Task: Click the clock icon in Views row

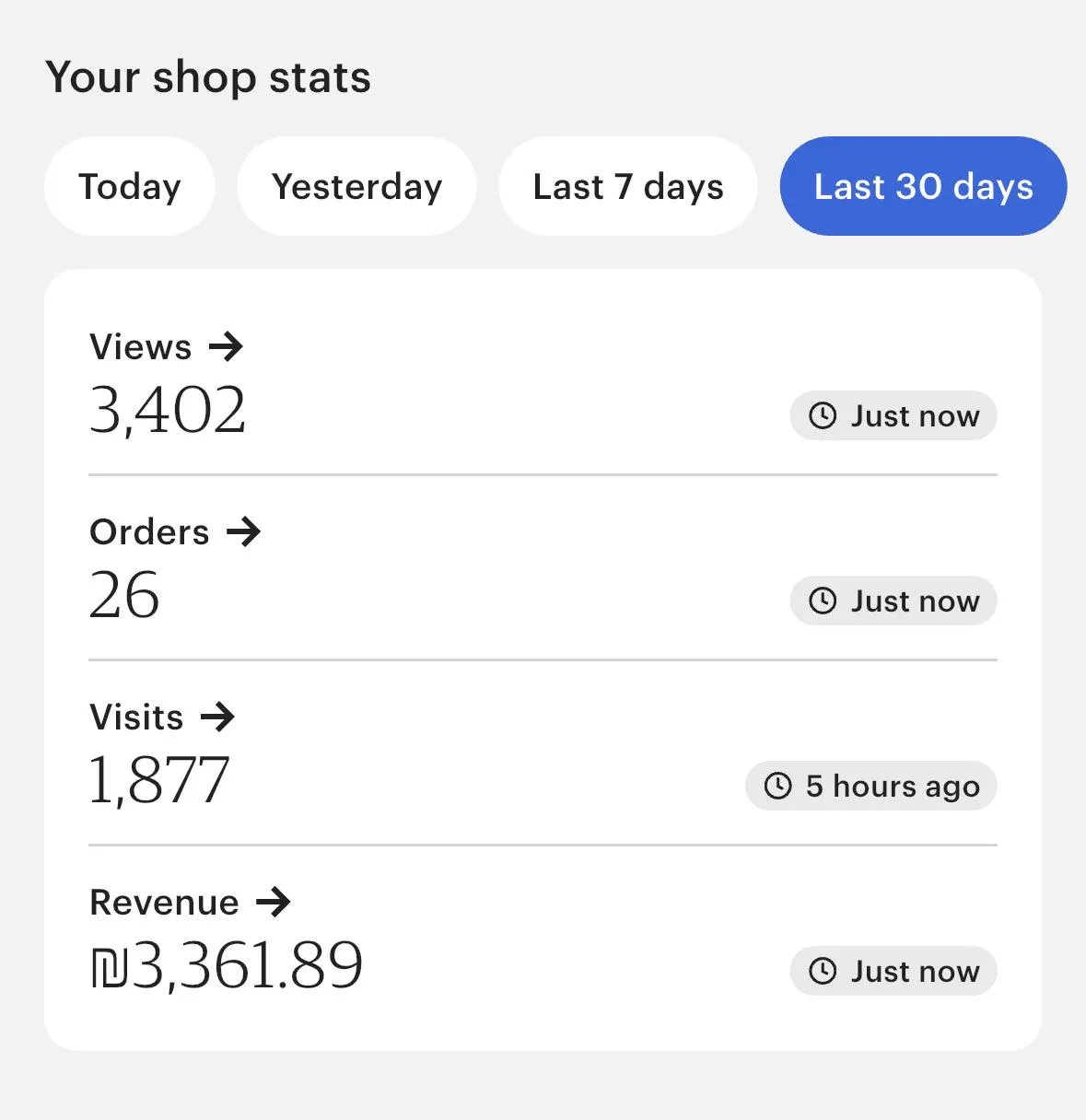Action: pos(823,416)
